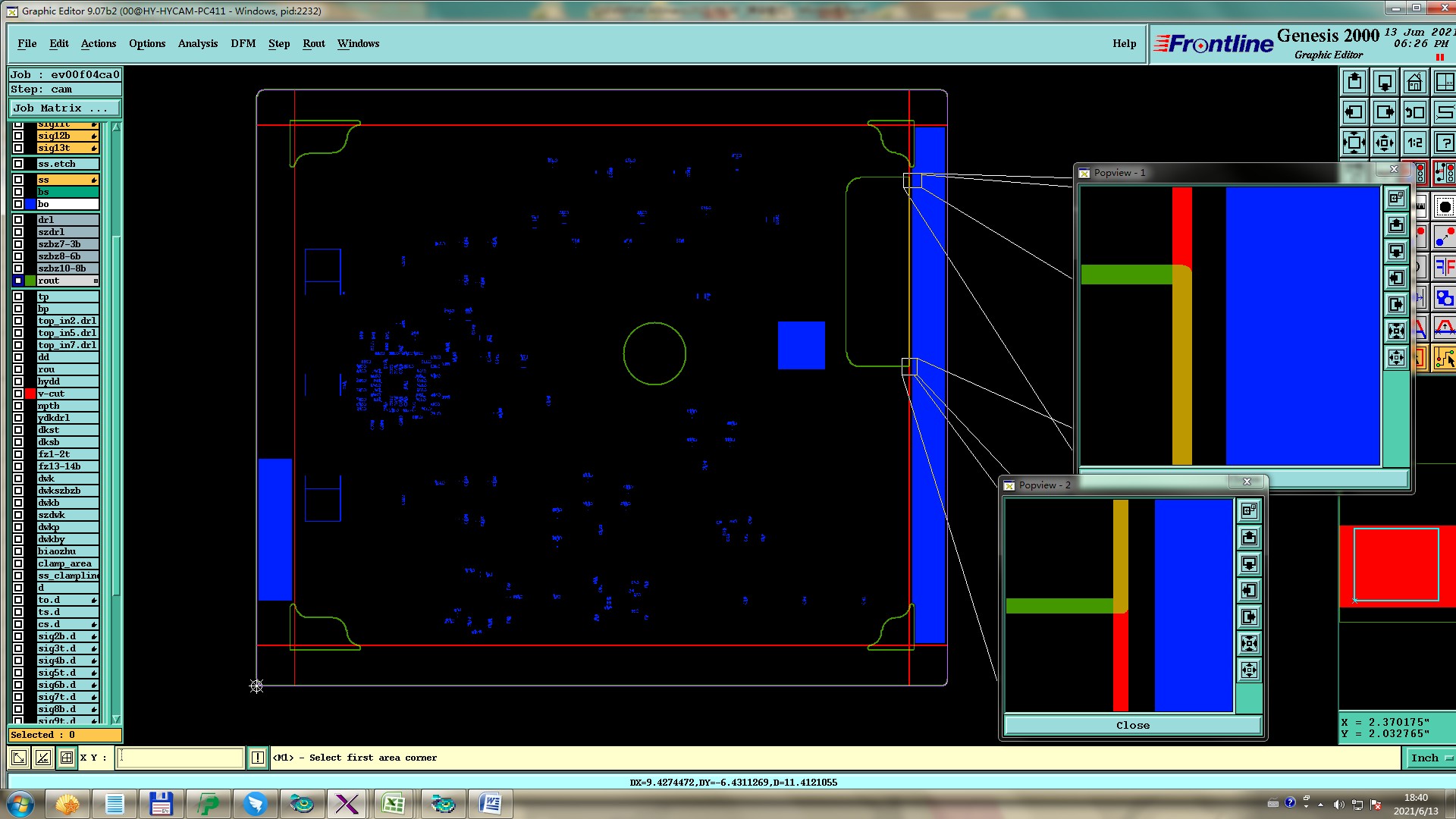
Task: Click the pan right arrow icon
Action: pos(1384,112)
